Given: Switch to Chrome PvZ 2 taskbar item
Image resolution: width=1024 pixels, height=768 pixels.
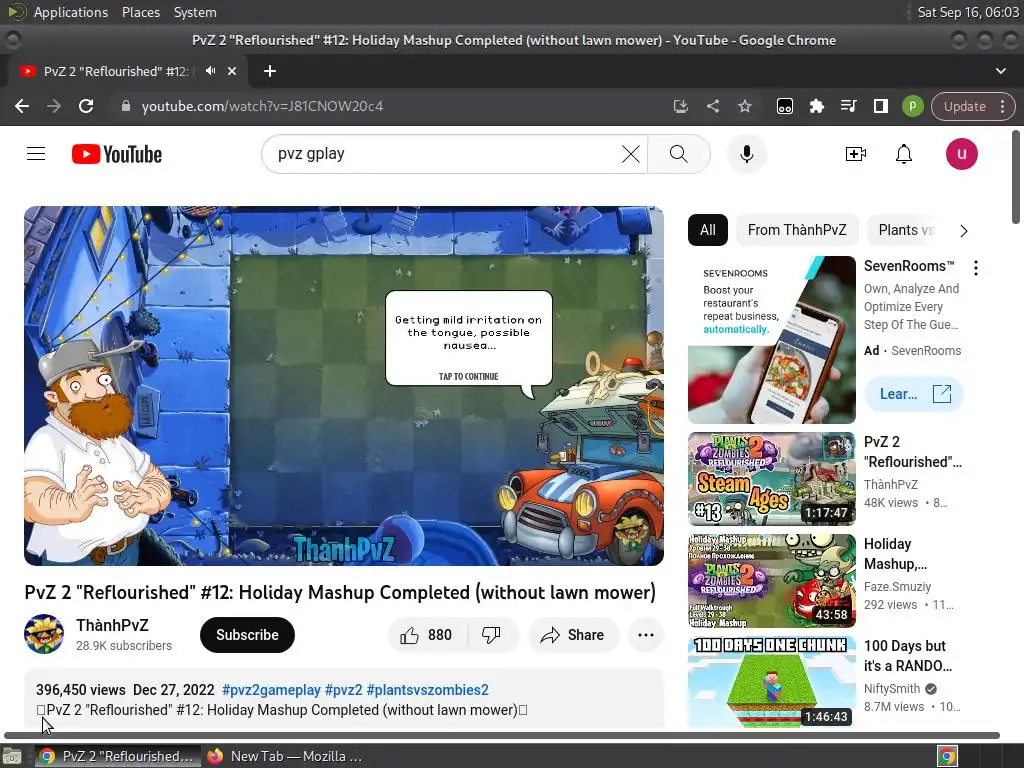Looking at the screenshot, I should coord(118,756).
